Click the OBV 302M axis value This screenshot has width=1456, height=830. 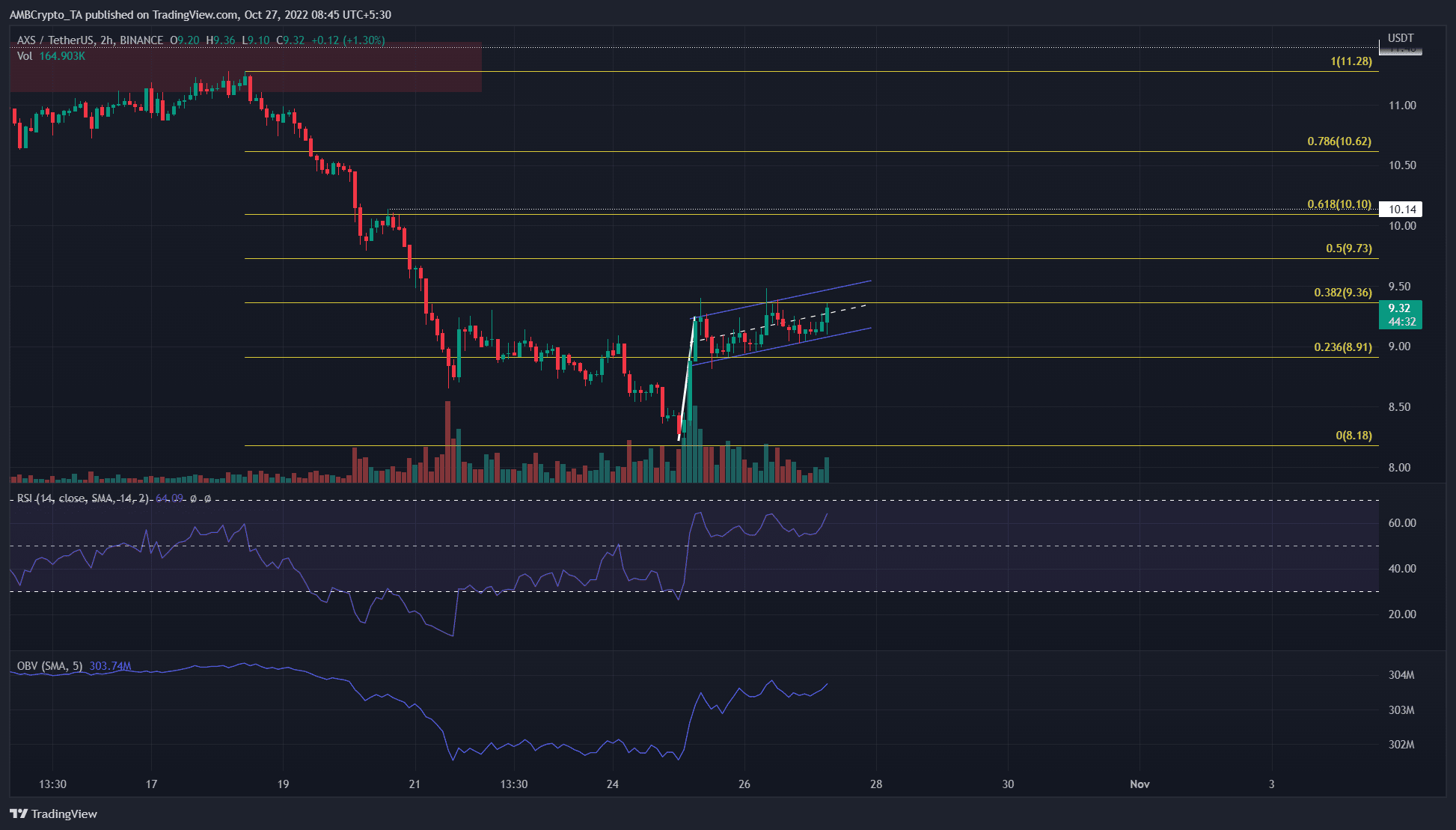click(x=1401, y=745)
